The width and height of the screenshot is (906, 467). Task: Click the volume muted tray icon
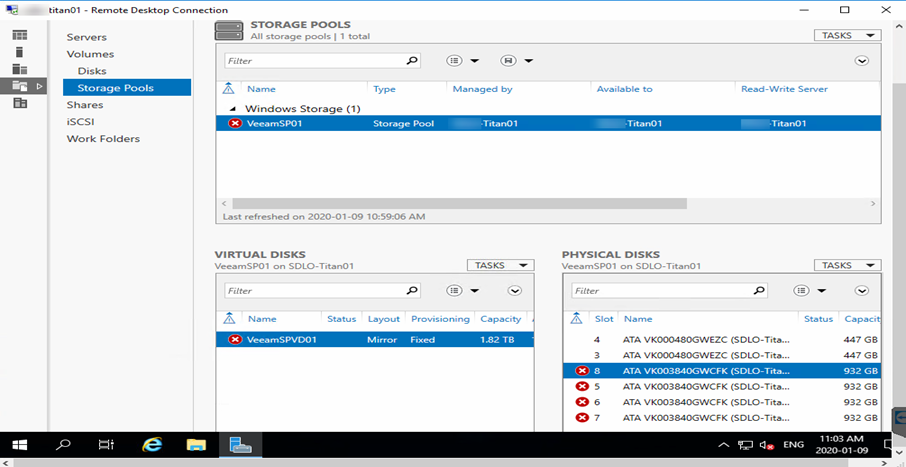click(x=767, y=445)
